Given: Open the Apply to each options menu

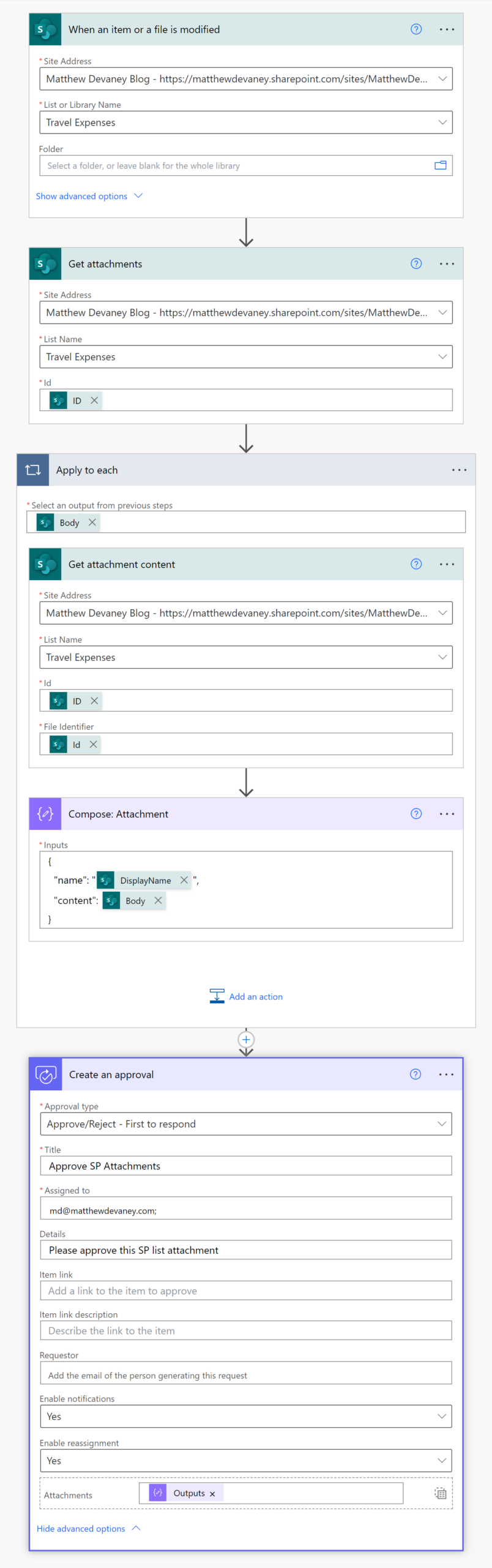Looking at the screenshot, I should point(459,470).
